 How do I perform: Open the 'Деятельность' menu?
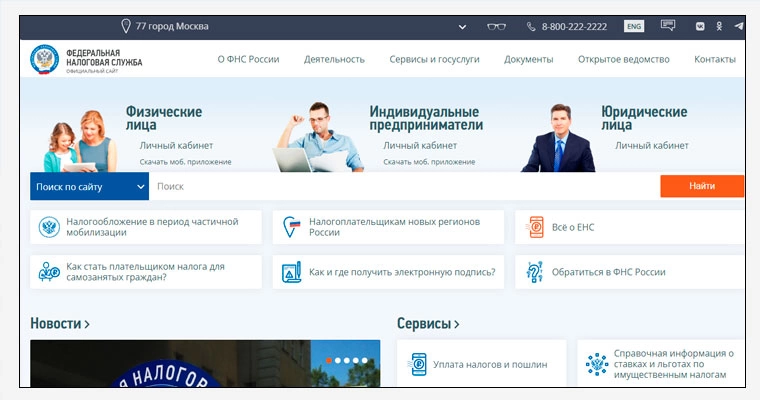334,59
